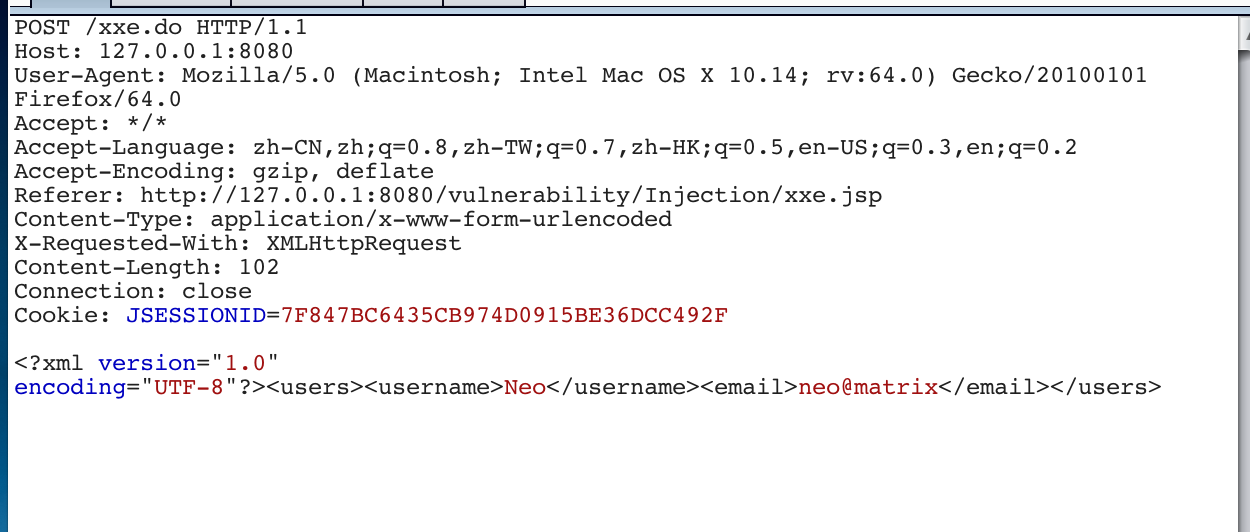Screen dimensions: 1250x532
Task: Click the red JSESSIONID cookie value
Action: 504,316
